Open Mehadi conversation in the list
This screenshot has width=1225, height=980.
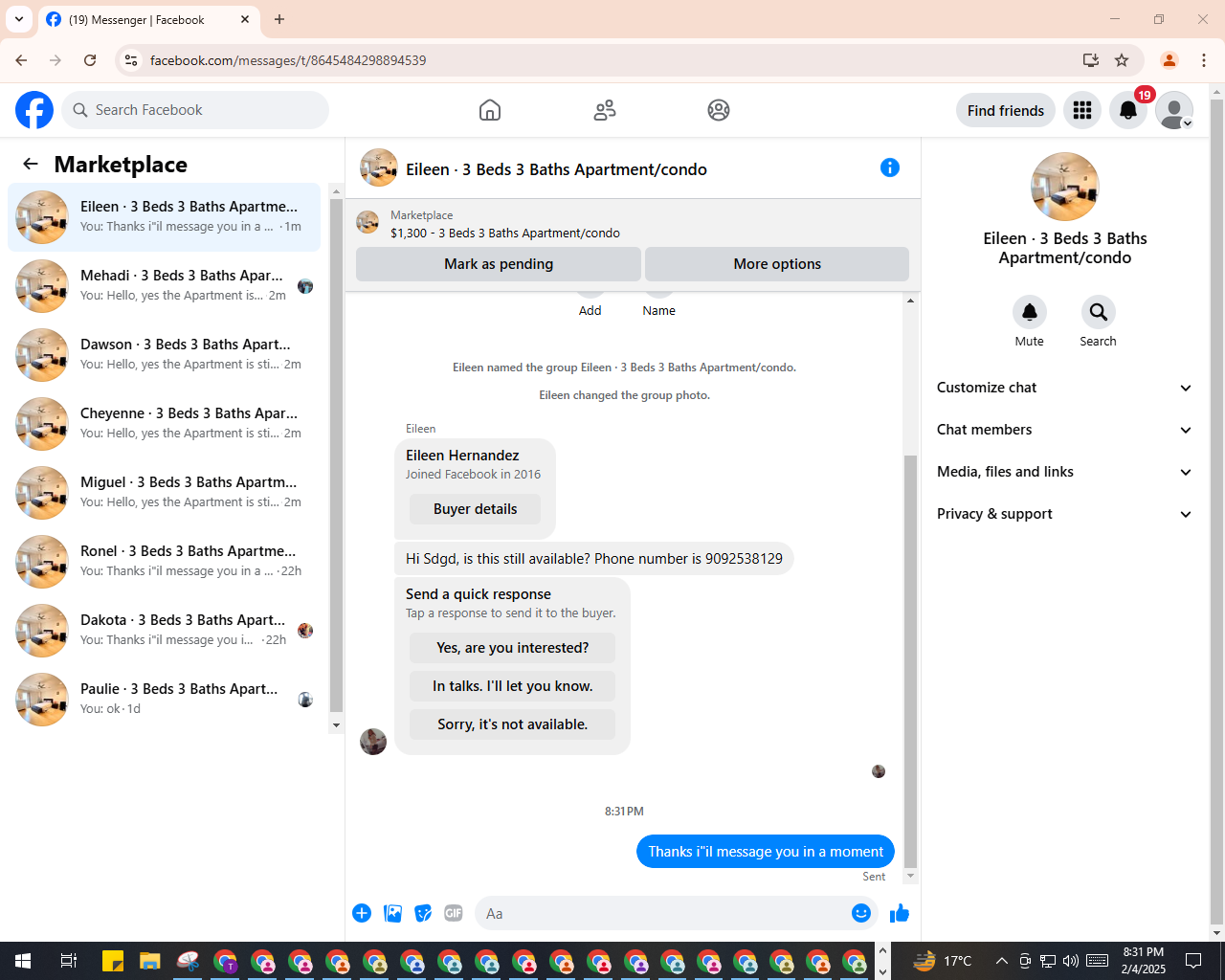click(164, 286)
